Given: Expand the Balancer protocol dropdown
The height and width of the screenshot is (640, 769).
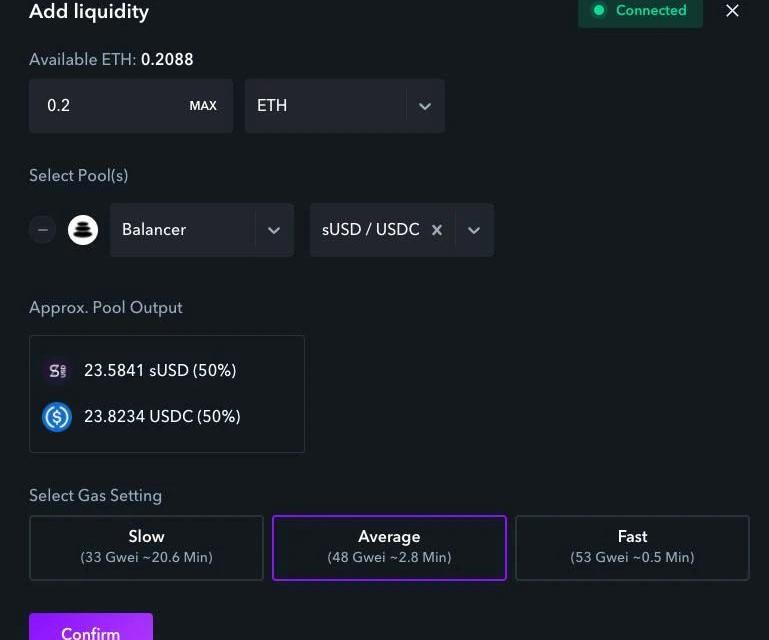Looking at the screenshot, I should [273, 230].
